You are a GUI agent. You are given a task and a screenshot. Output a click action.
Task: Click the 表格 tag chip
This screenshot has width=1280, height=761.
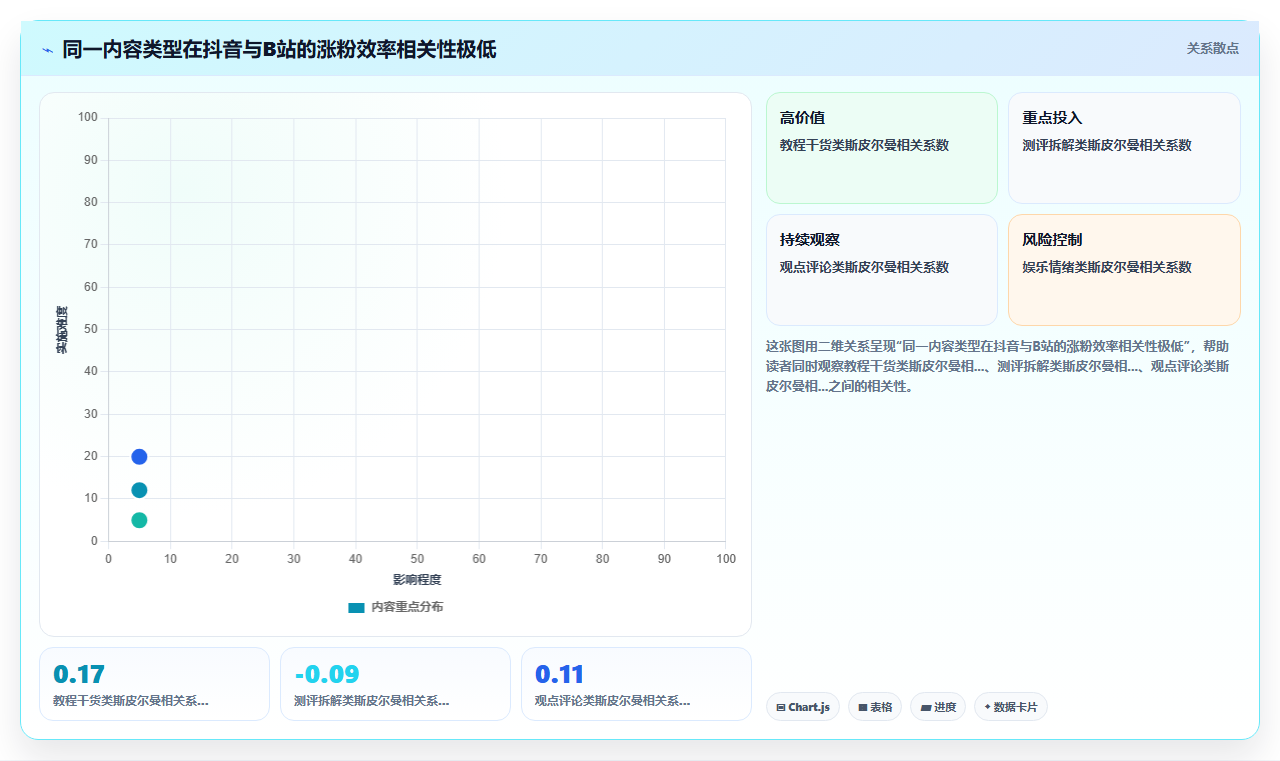point(875,707)
